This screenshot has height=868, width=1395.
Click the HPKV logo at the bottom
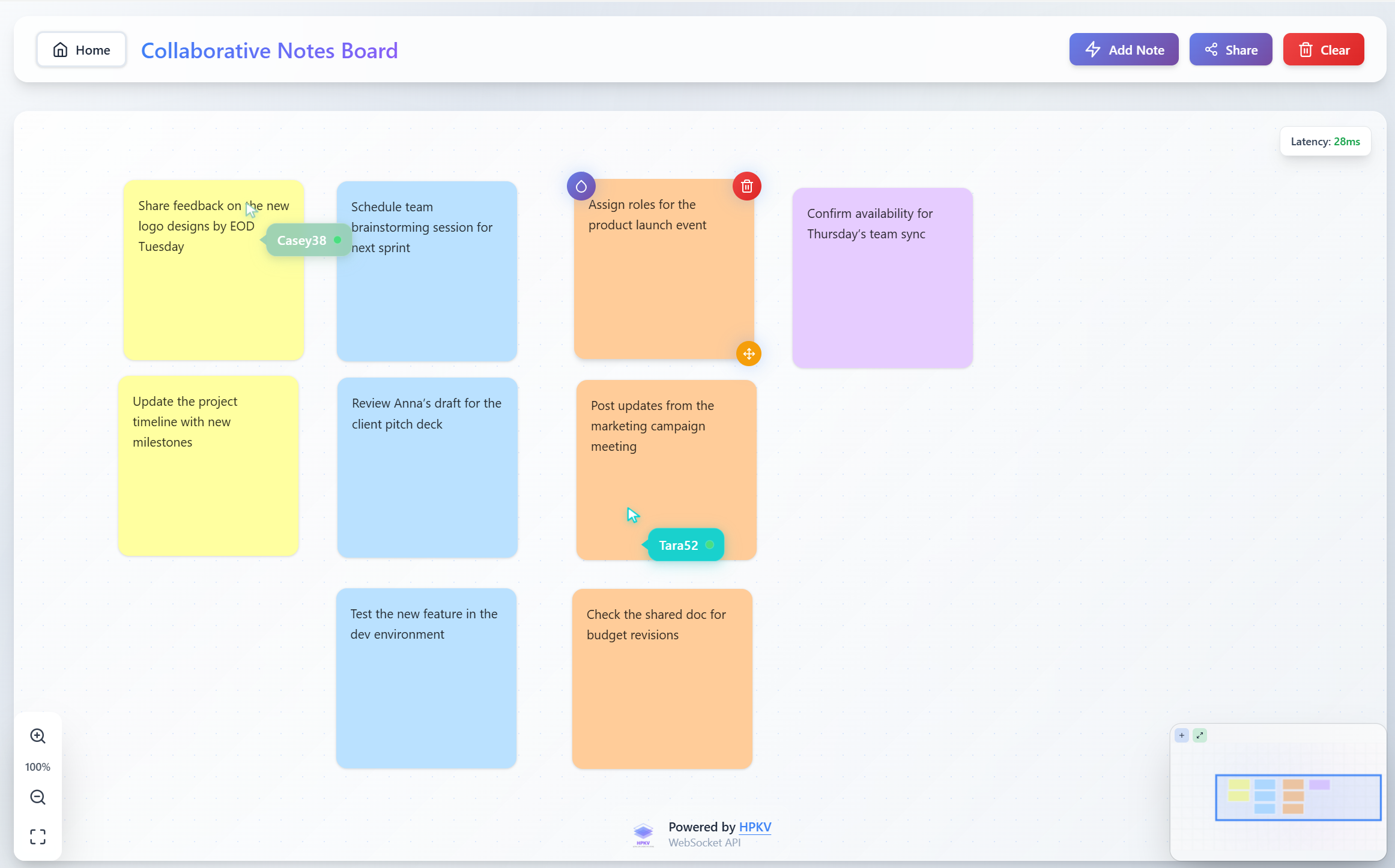[643, 834]
